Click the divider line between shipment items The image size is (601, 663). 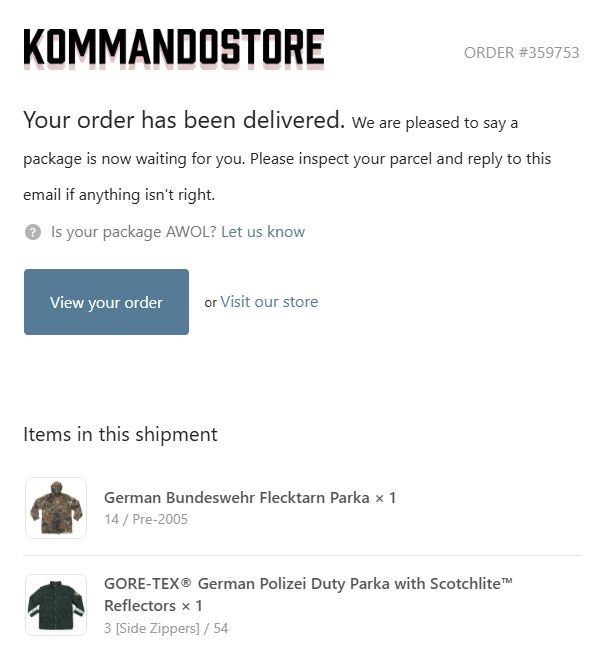coord(302,555)
